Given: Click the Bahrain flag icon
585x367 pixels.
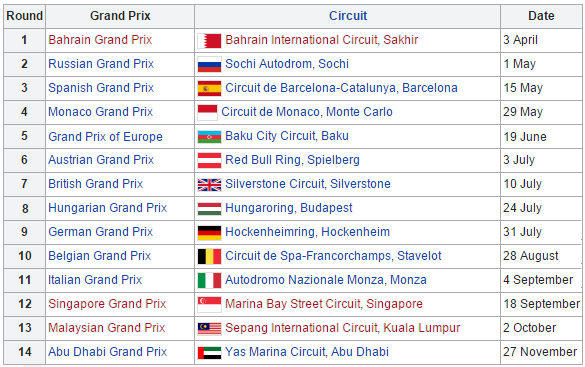Looking at the screenshot, I should [209, 41].
